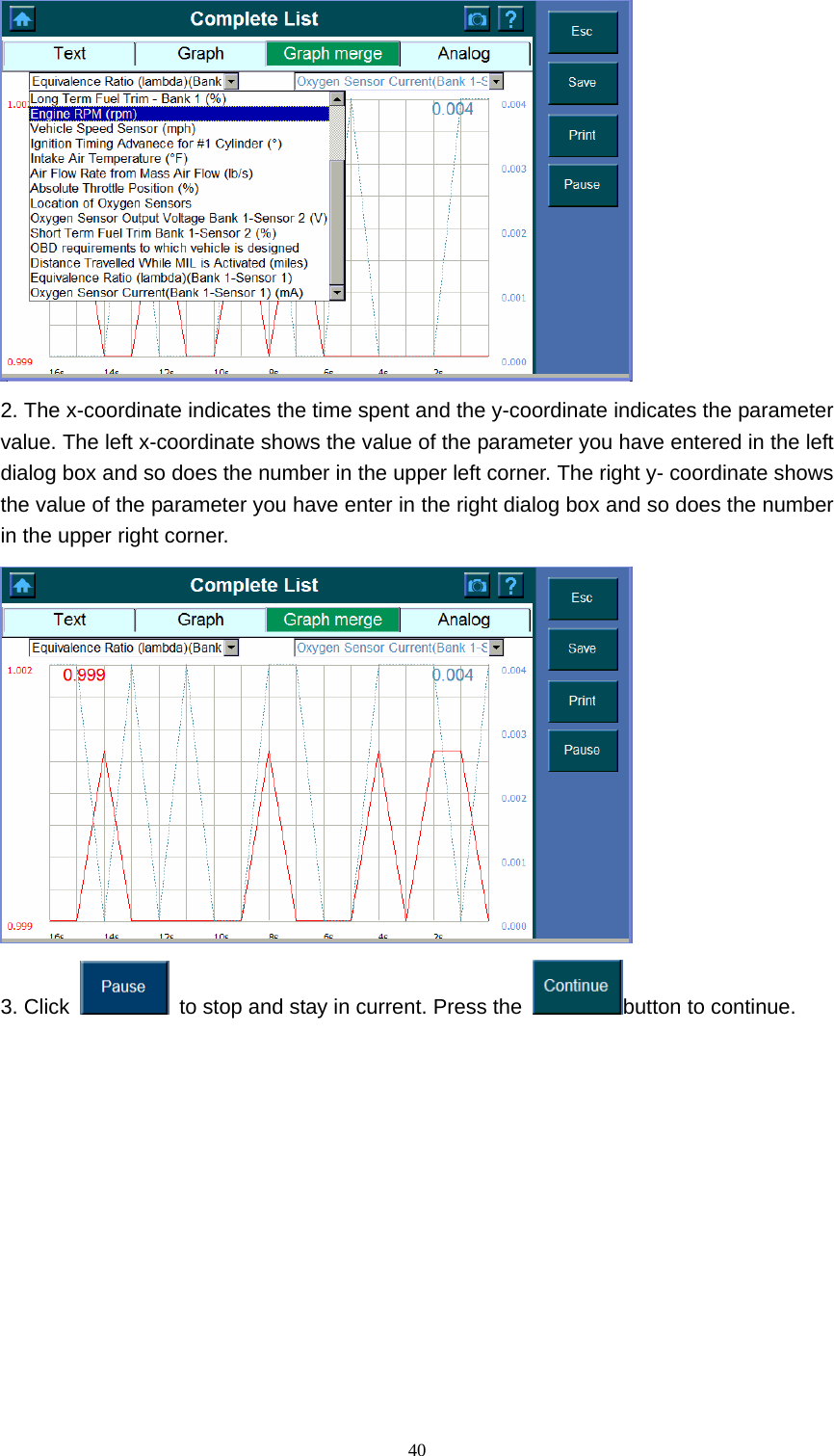This screenshot has height=1456, width=834.
Task: Click the Home icon on the merged graph screen
Action: [x=21, y=585]
